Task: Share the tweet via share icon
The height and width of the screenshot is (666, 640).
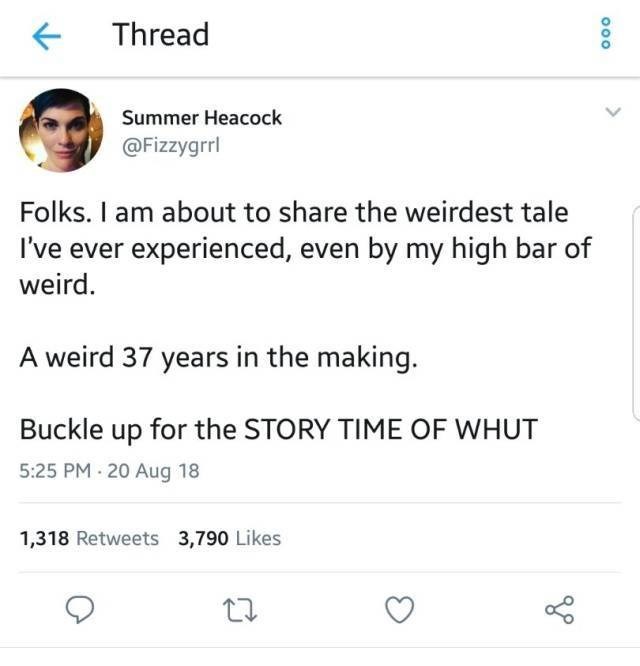Action: click(x=558, y=608)
